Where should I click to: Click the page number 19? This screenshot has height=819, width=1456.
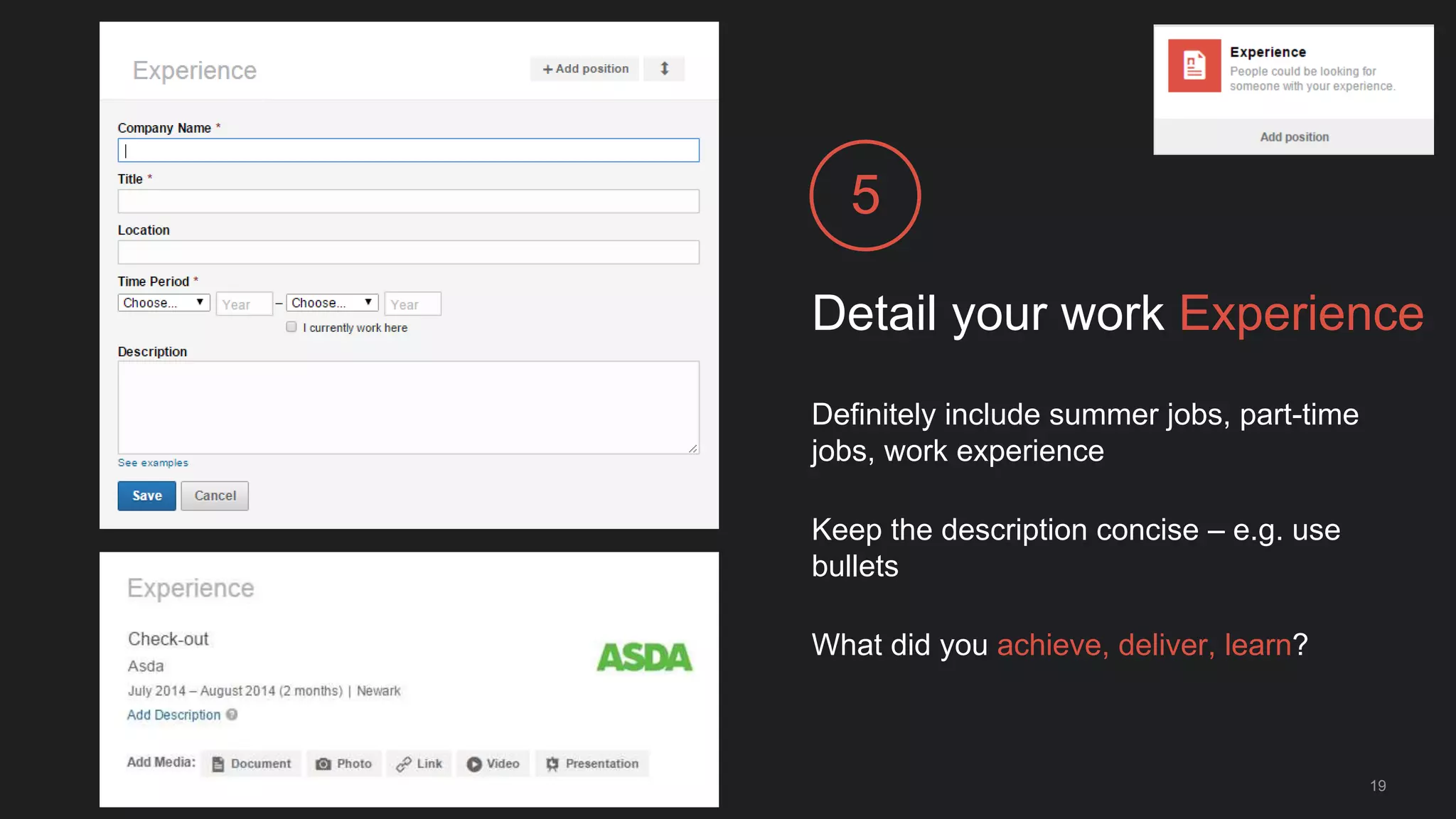pyautogui.click(x=1378, y=786)
